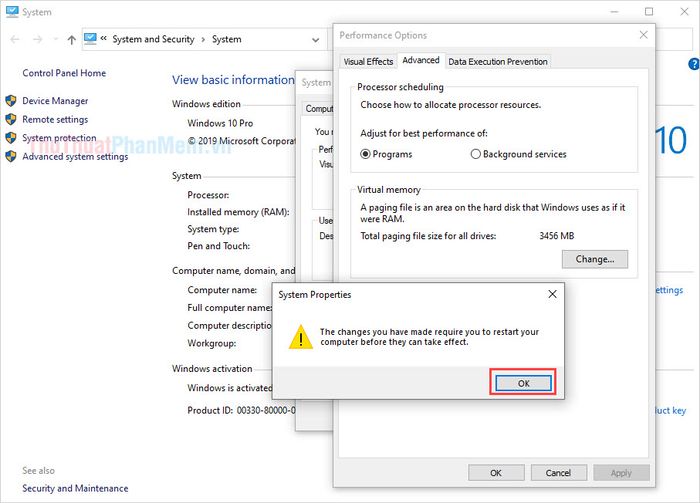Go up one level with the up arrow
This screenshot has height=503, width=700.
click(x=71, y=40)
